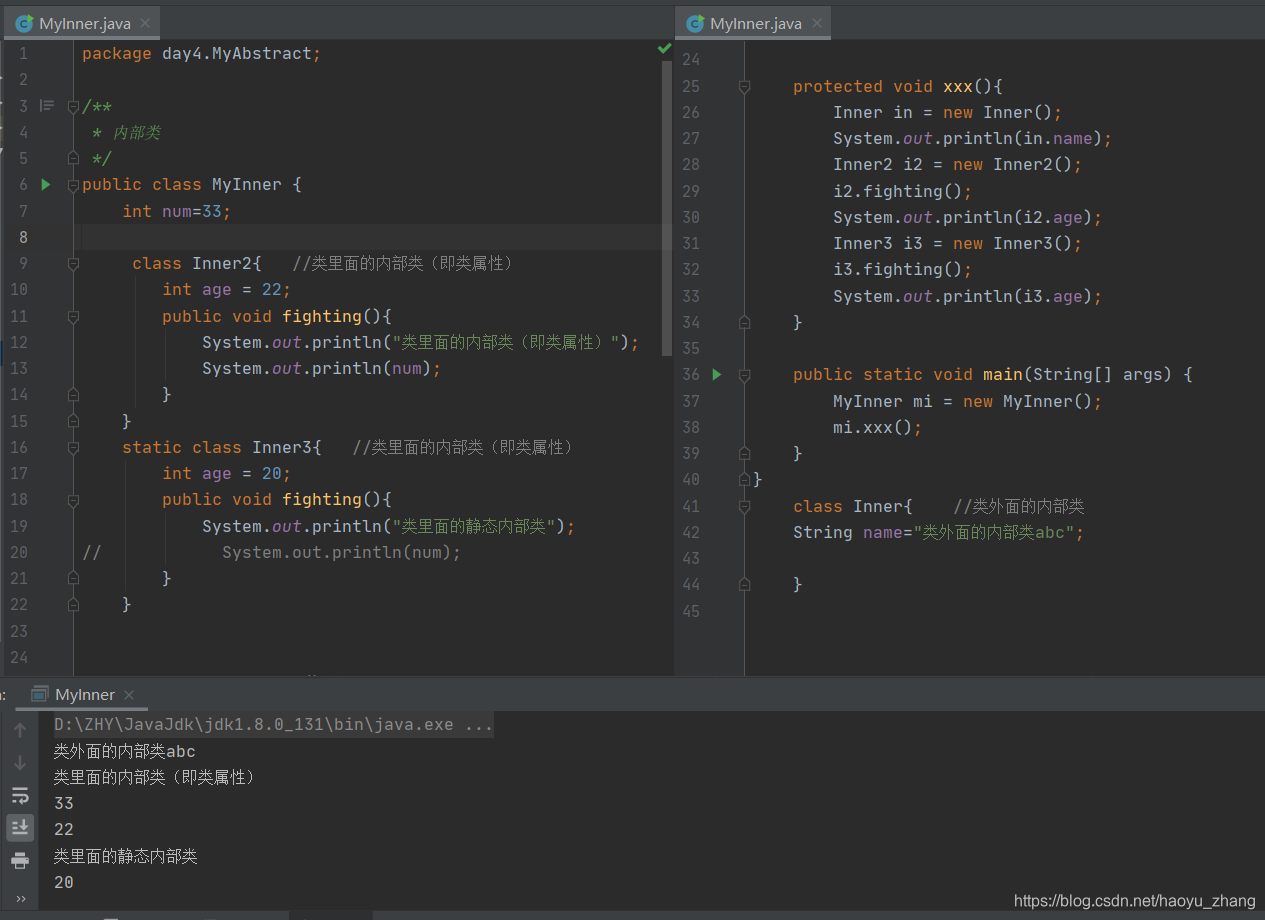Screen dimensions: 1265x920
Task: Click class icon on right MyInner.java tab
Action: tap(695, 23)
